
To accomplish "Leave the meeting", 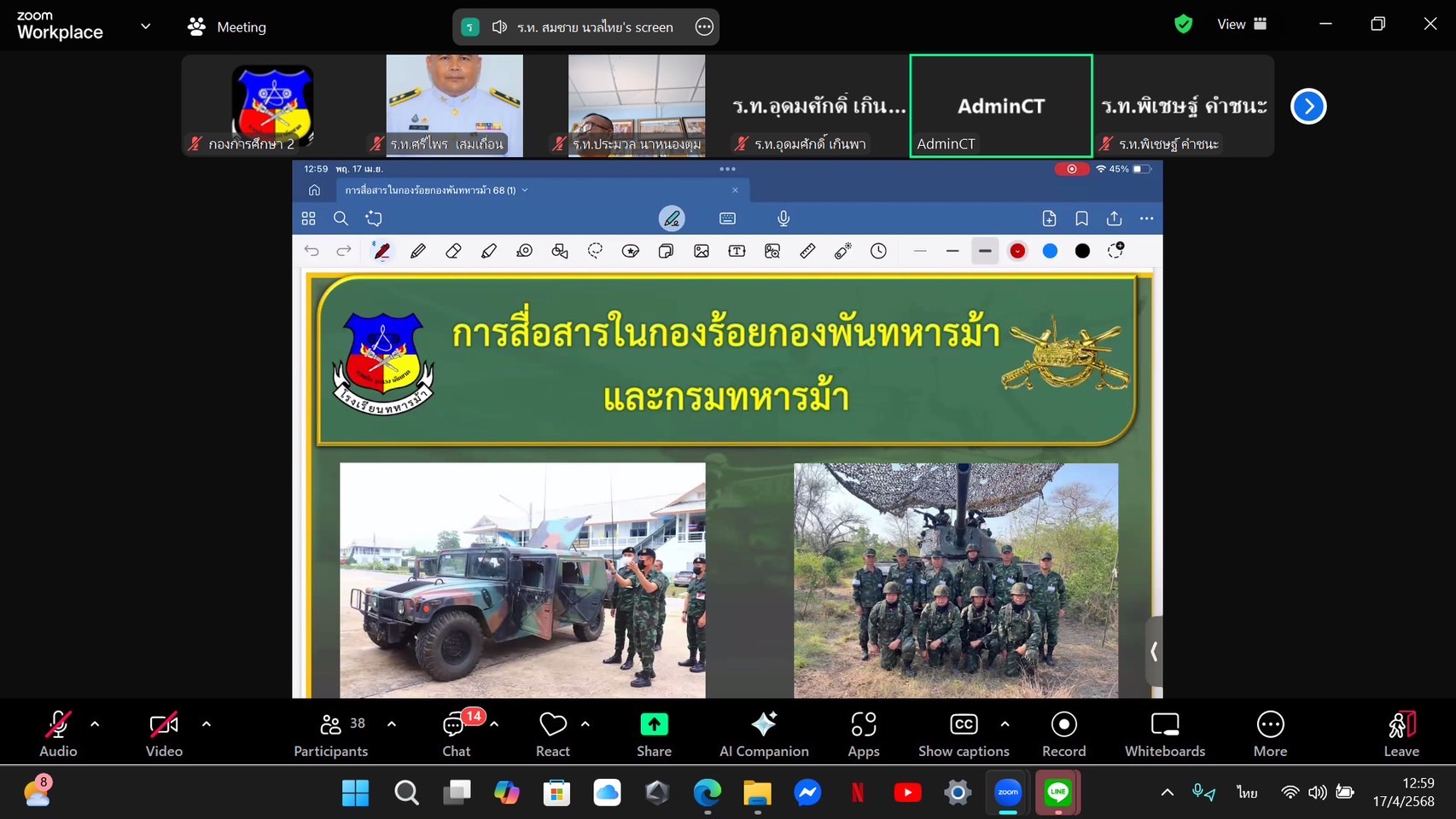I will (1401, 735).
